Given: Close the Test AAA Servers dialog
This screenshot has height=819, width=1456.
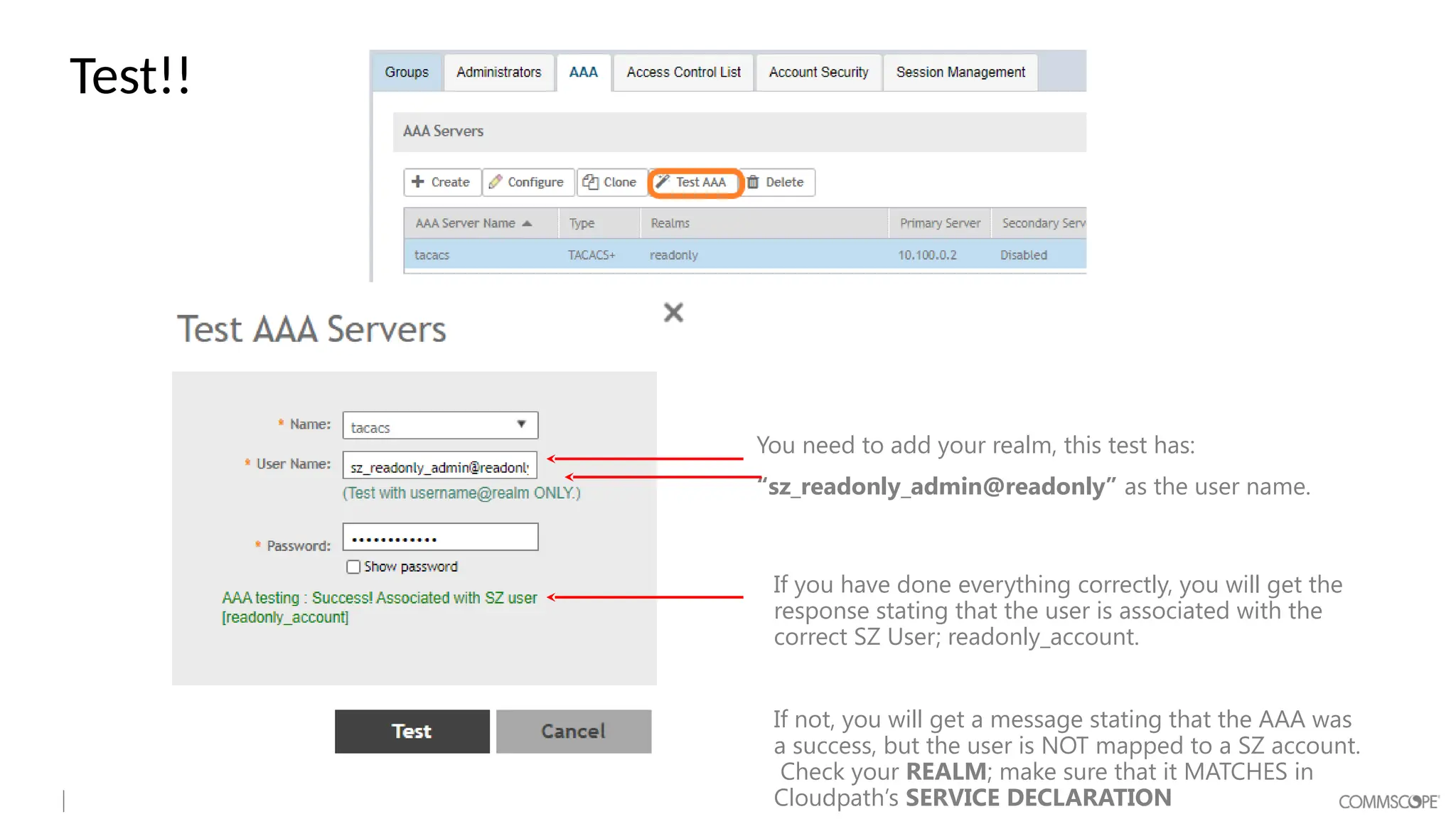Looking at the screenshot, I should pyautogui.click(x=673, y=312).
